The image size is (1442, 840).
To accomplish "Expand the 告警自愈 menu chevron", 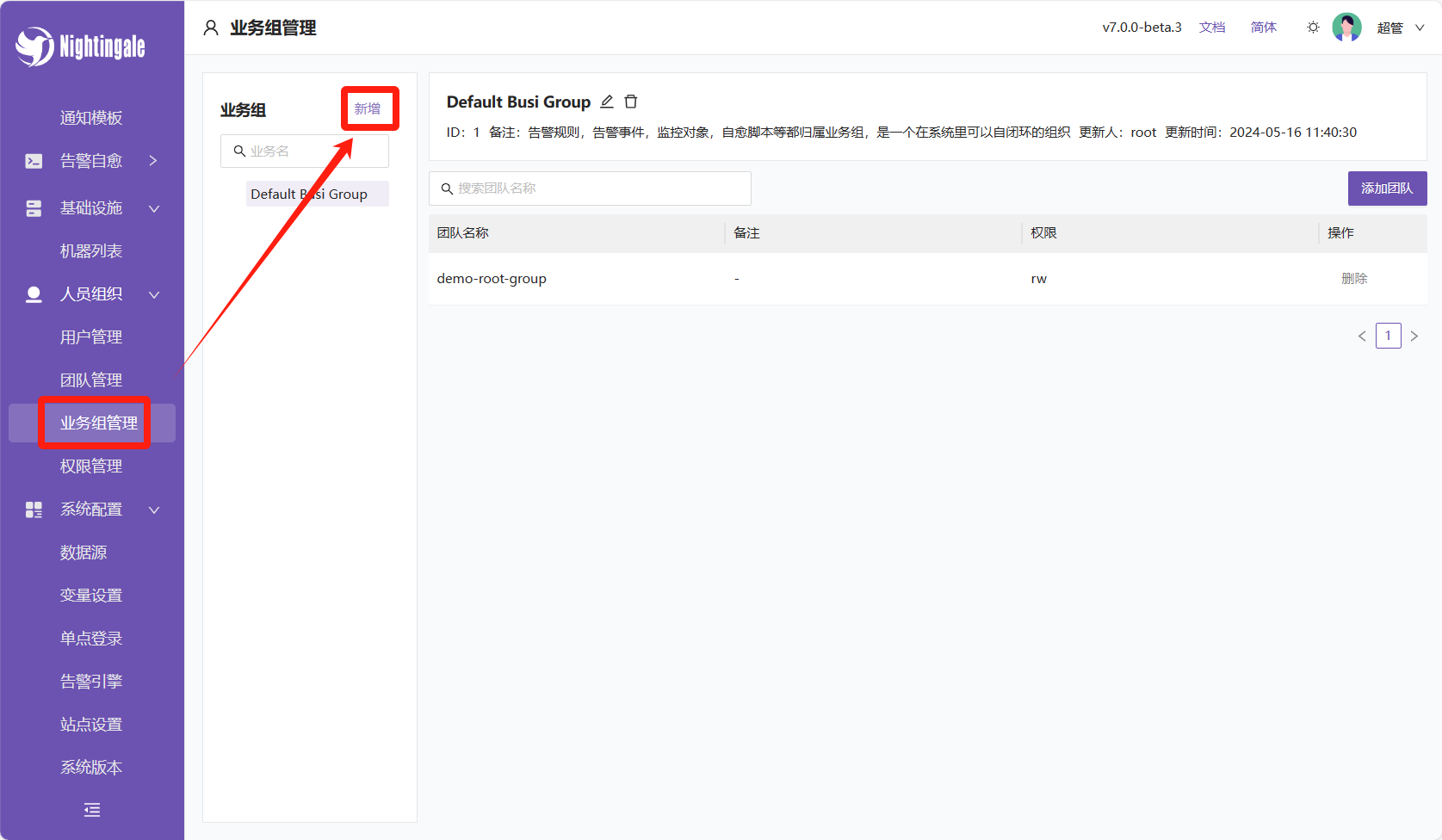I will [153, 161].
